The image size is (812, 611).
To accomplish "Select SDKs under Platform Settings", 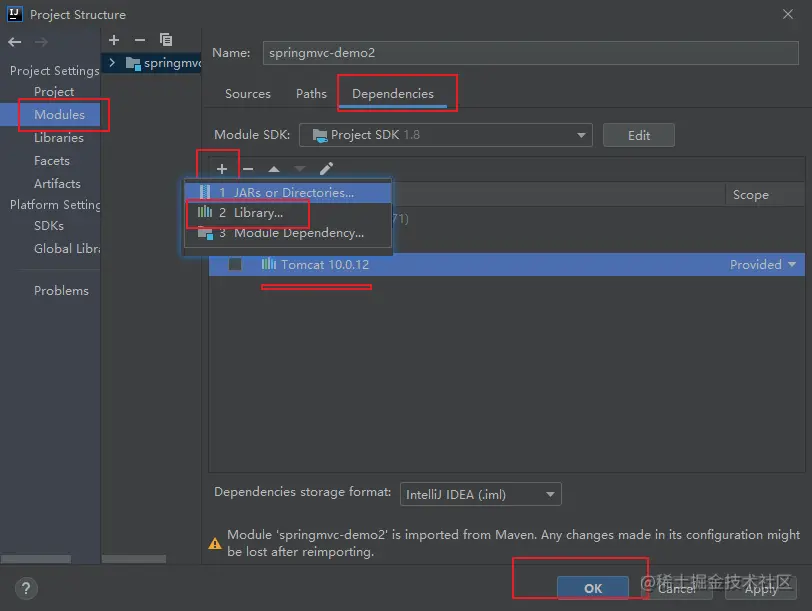I will (x=49, y=226).
